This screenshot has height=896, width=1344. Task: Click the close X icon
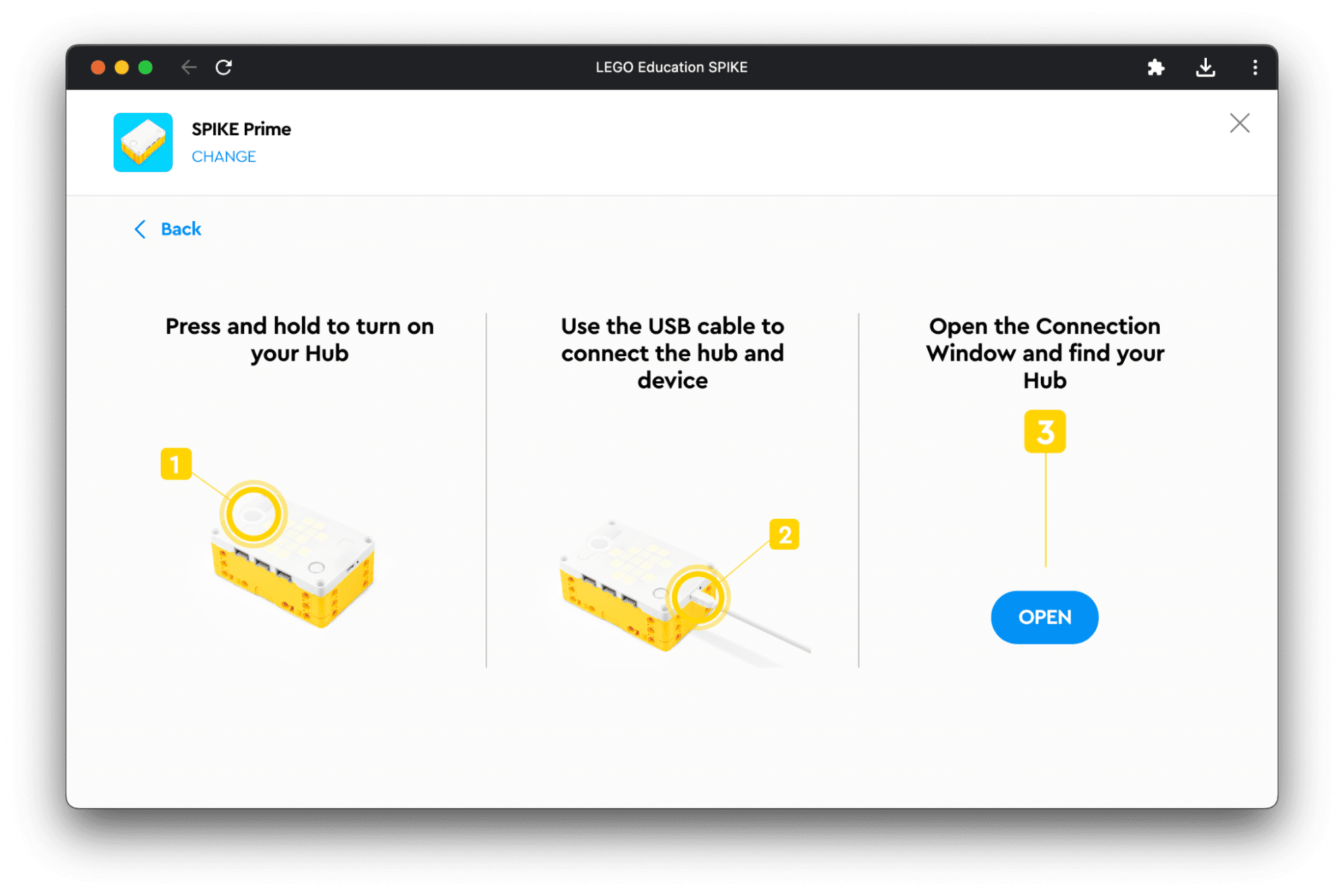[1239, 123]
